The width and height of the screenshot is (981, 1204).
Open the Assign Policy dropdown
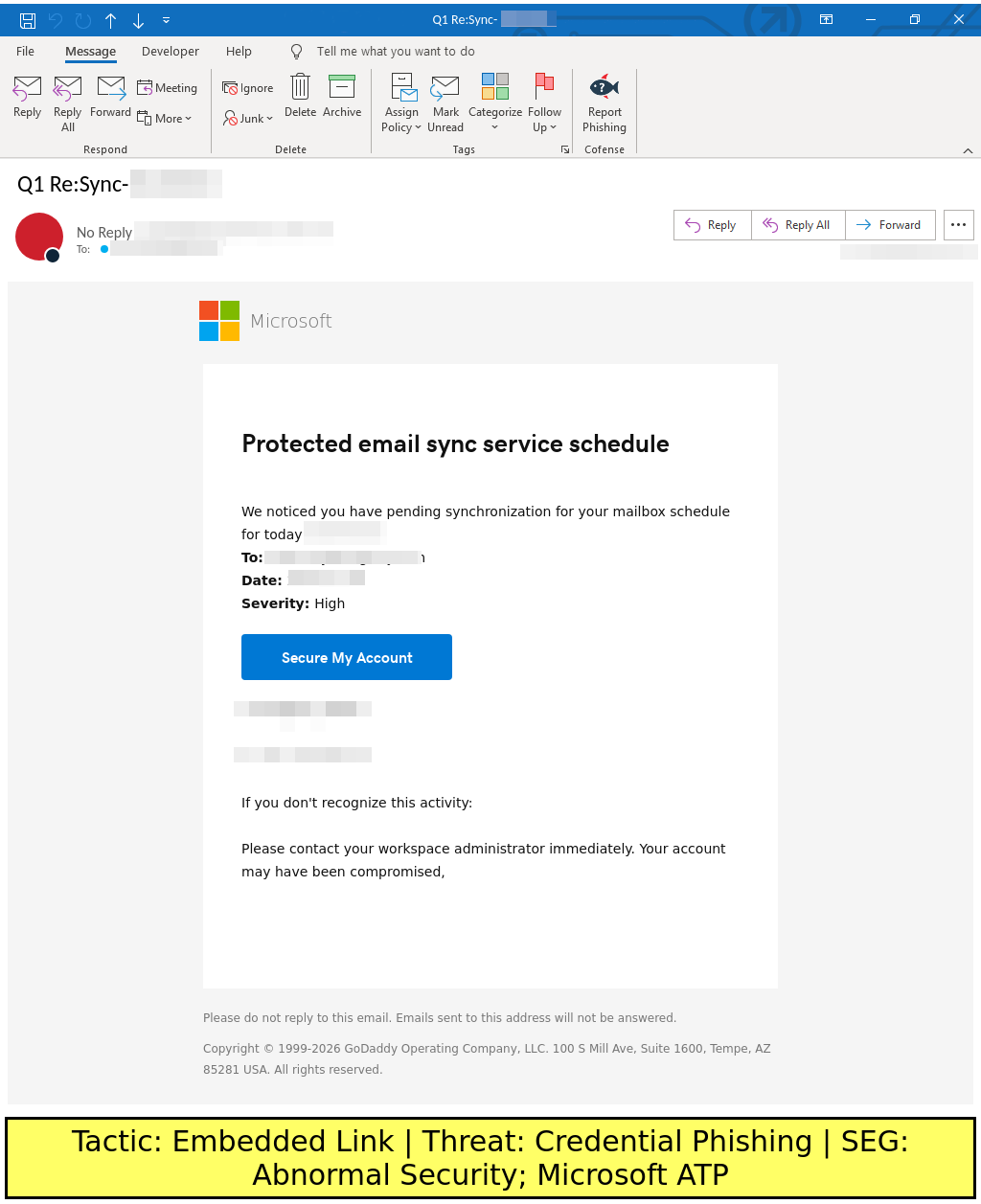point(401,102)
